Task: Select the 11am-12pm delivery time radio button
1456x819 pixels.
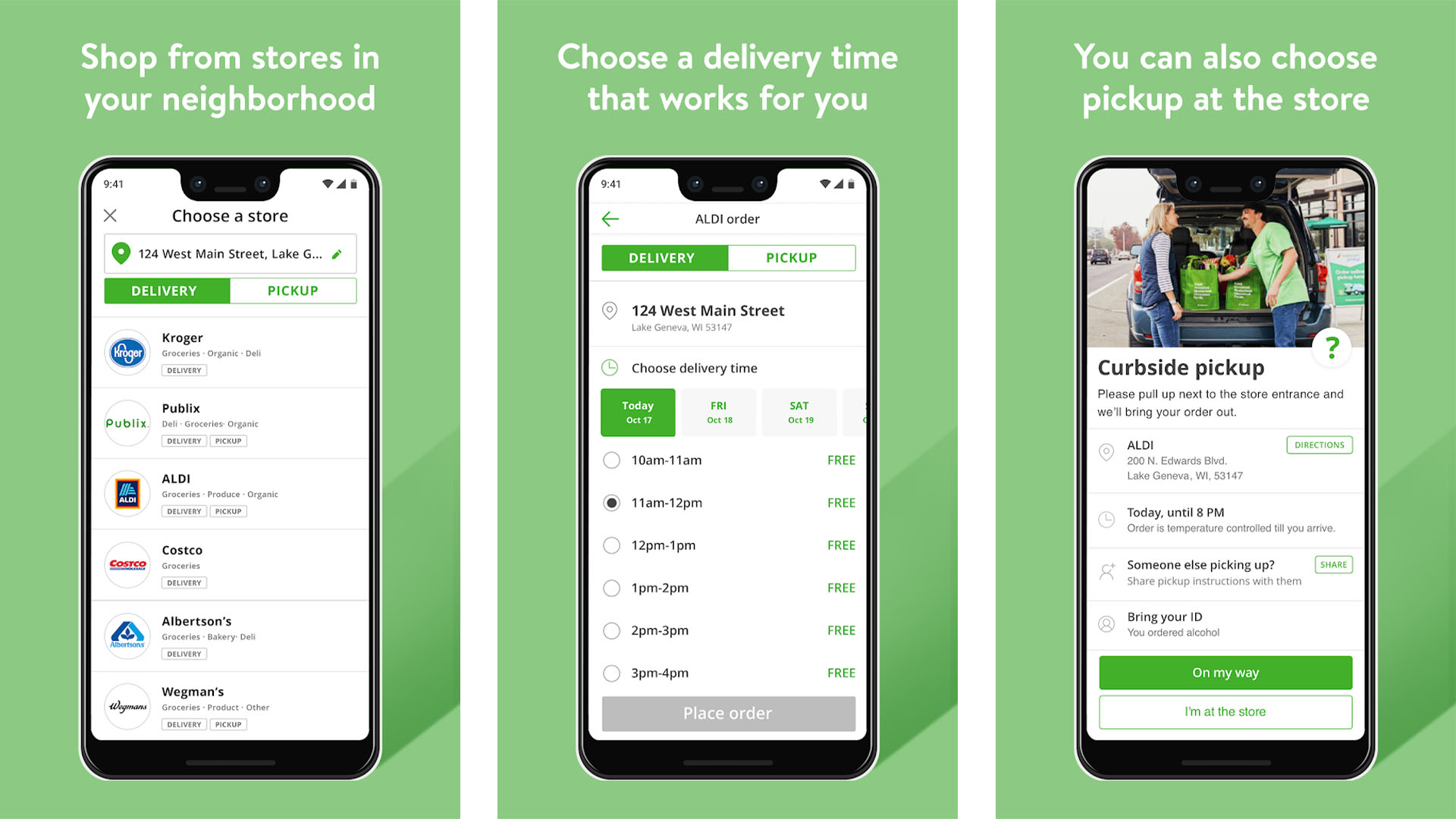Action: pos(611,503)
